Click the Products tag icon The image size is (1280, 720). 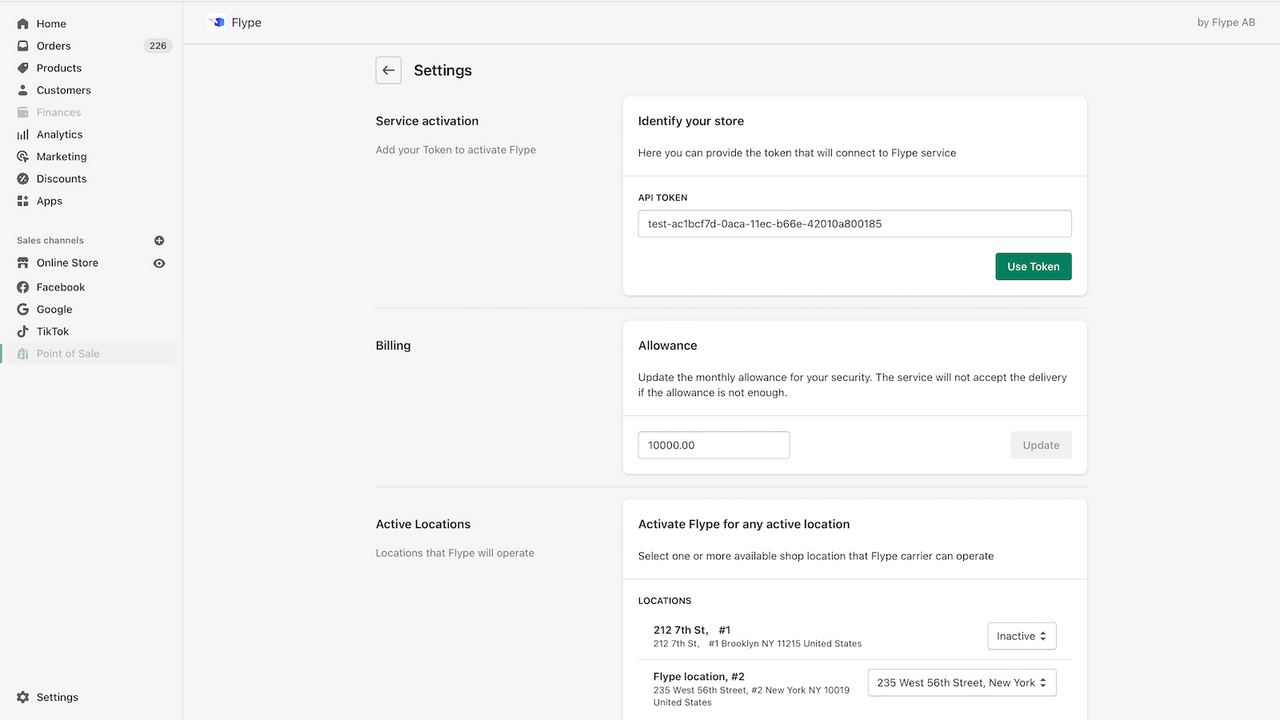click(x=23, y=68)
